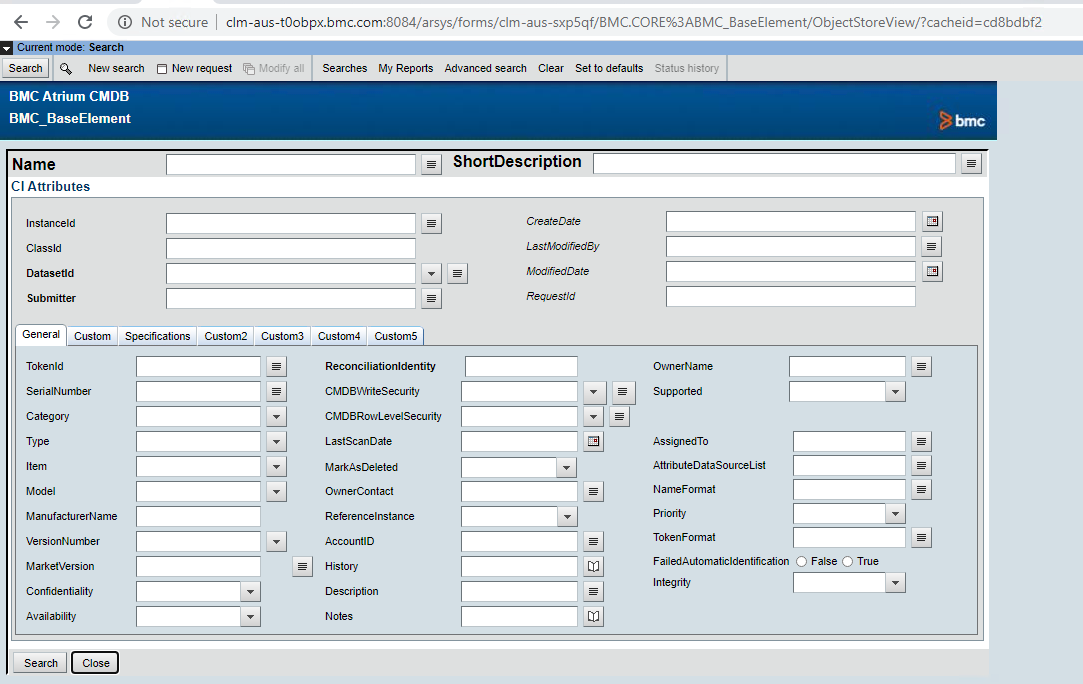Viewport: 1083px width, 684px height.
Task: Open editor icon for NameFormat
Action: (921, 489)
